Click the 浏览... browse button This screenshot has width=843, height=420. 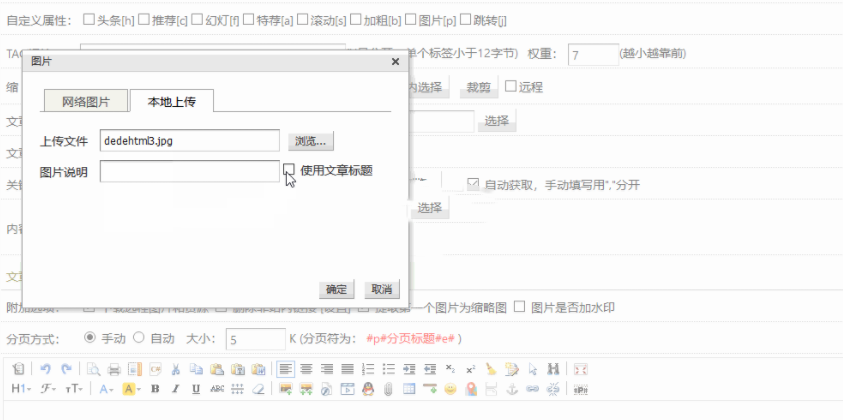[x=310, y=141]
